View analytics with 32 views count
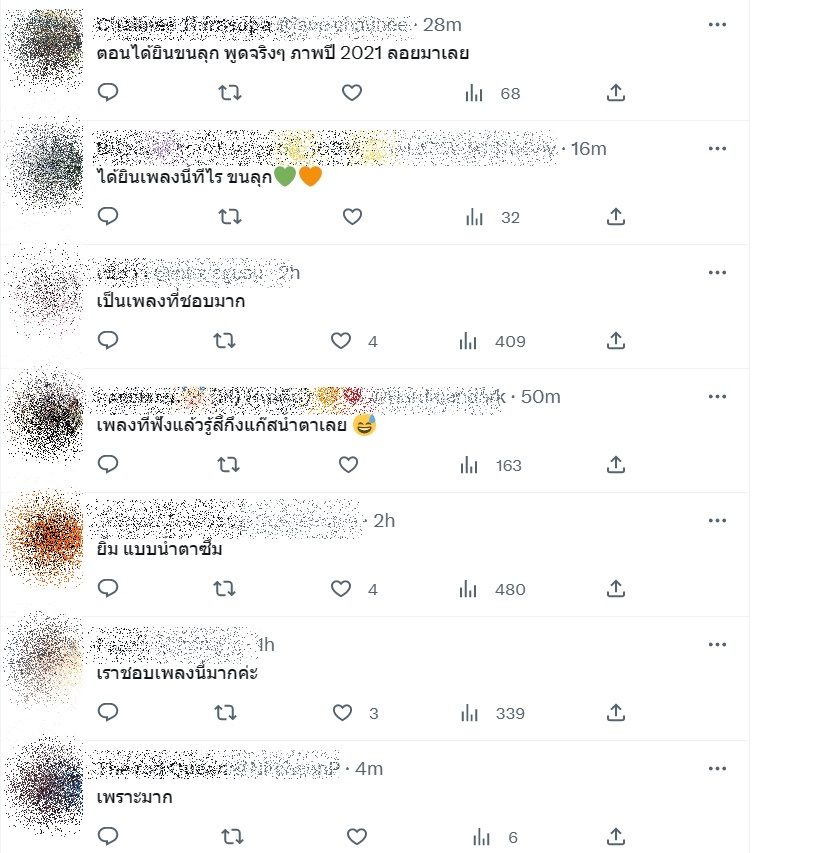 click(492, 217)
